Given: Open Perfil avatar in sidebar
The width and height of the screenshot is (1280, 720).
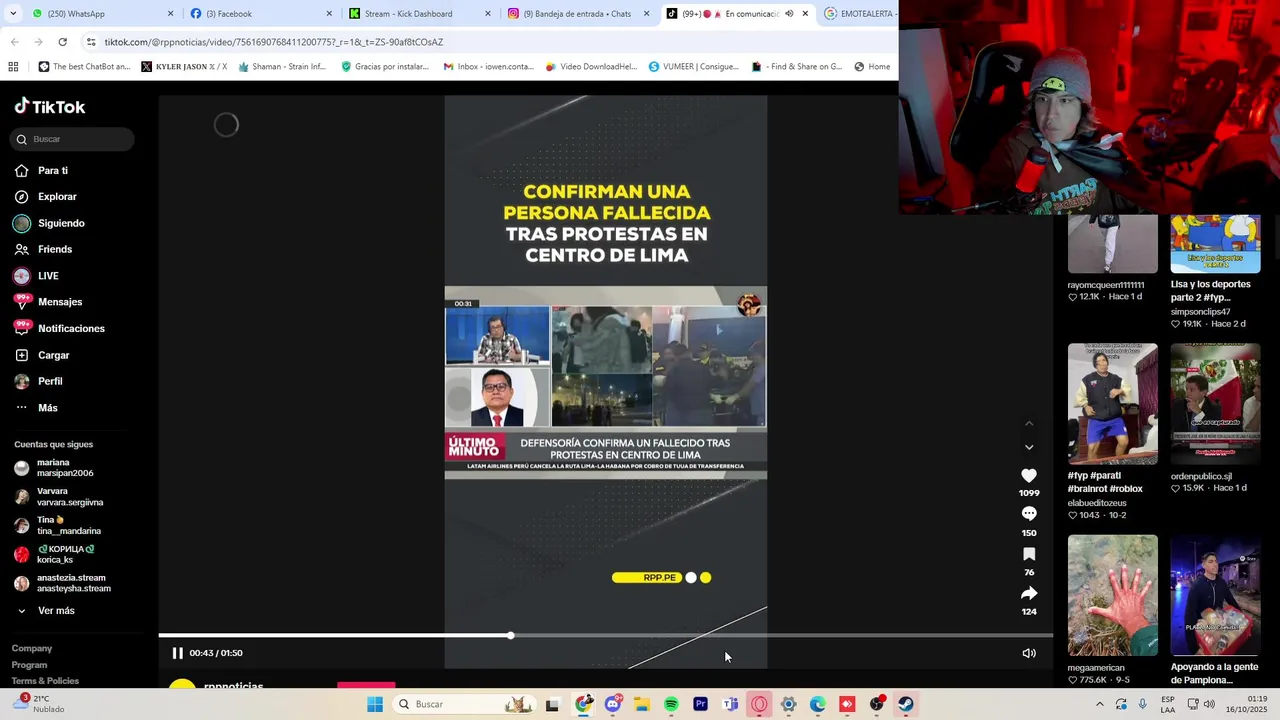Looking at the screenshot, I should [22, 381].
